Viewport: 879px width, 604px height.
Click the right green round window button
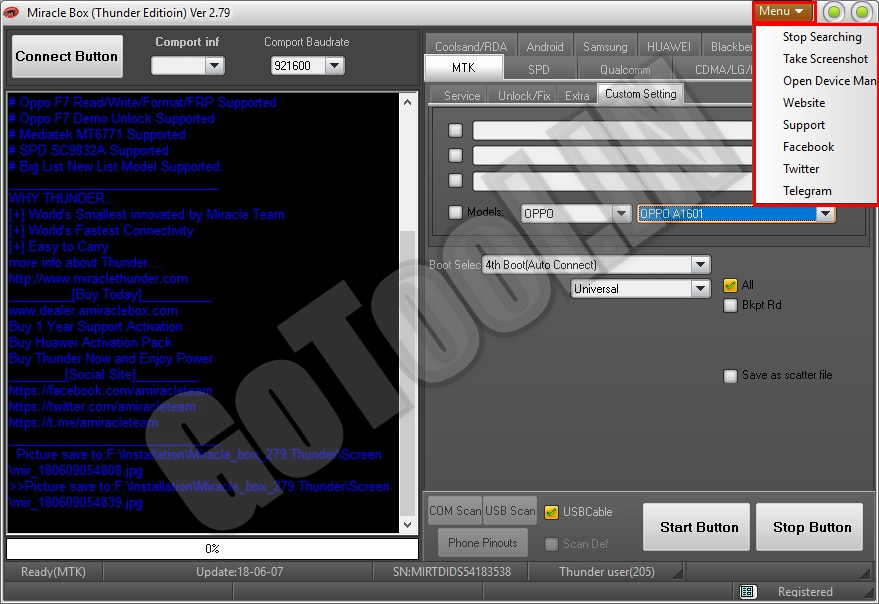tap(860, 12)
